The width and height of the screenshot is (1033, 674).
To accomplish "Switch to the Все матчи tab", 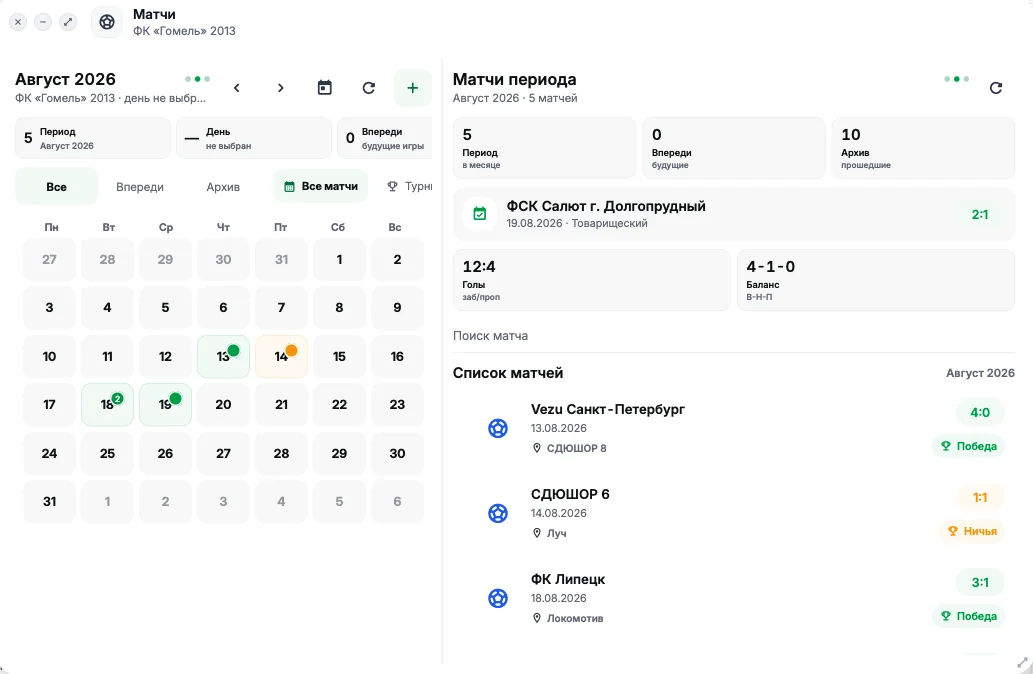I will coord(321,186).
